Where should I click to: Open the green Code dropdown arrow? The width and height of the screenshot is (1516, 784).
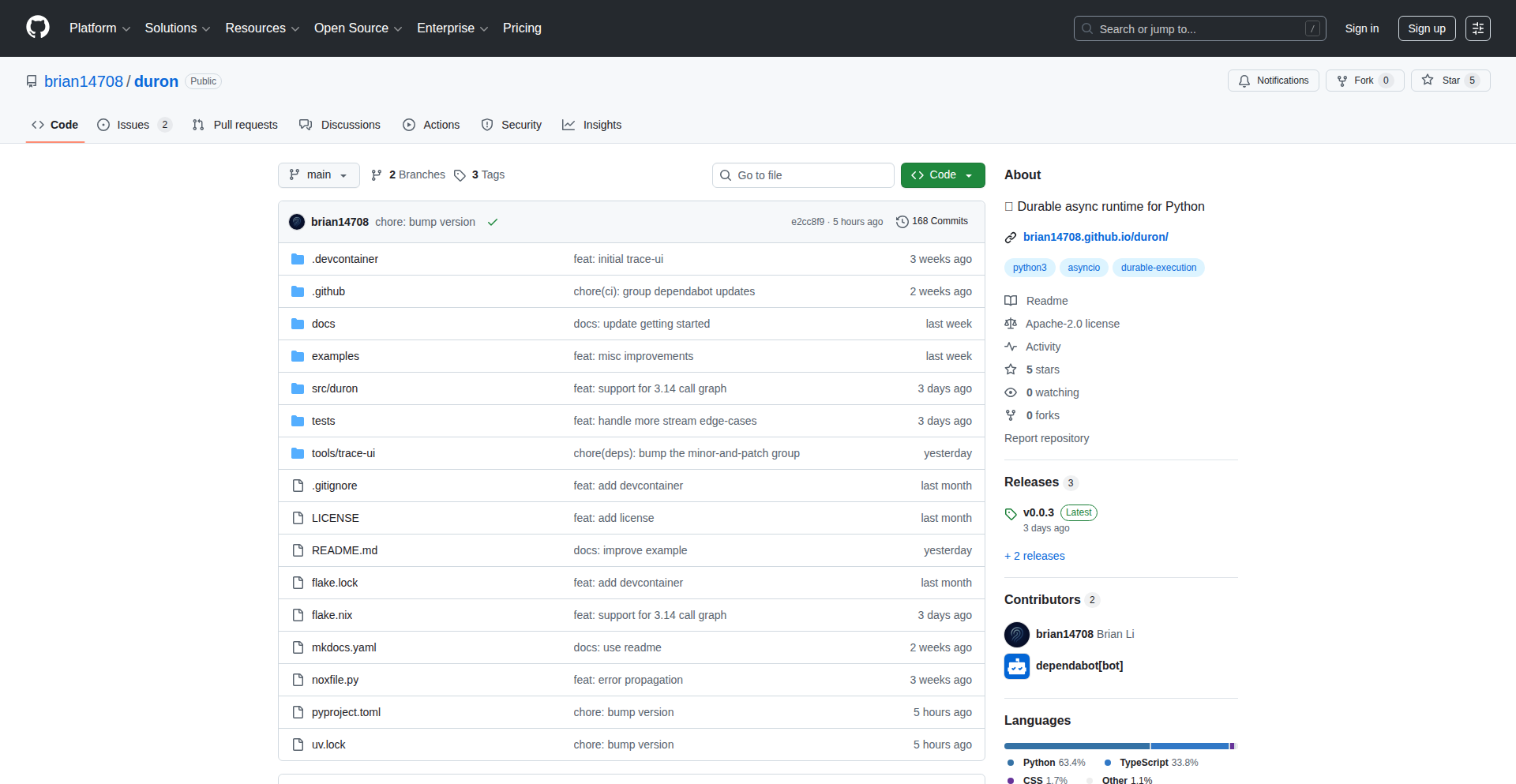click(969, 174)
